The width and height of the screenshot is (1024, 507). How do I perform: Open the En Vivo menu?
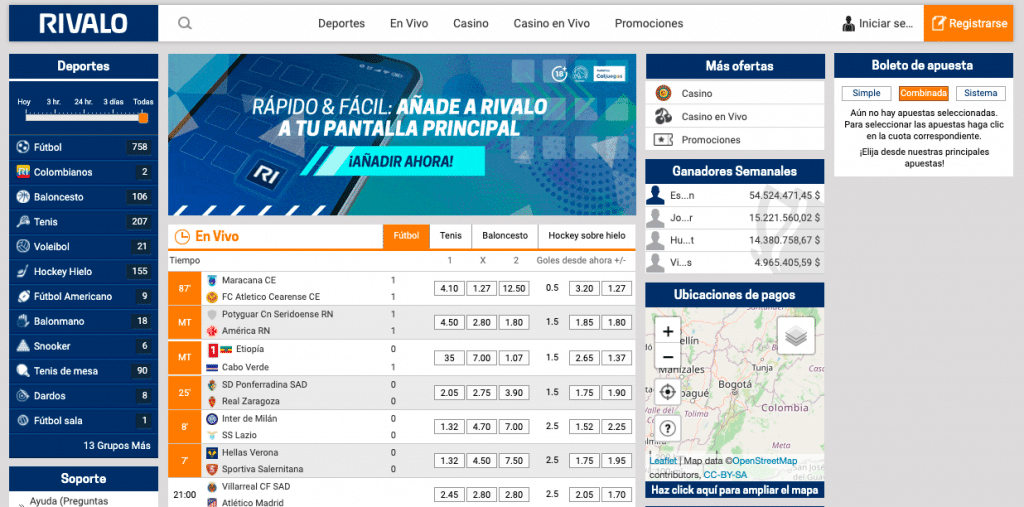[x=409, y=24]
